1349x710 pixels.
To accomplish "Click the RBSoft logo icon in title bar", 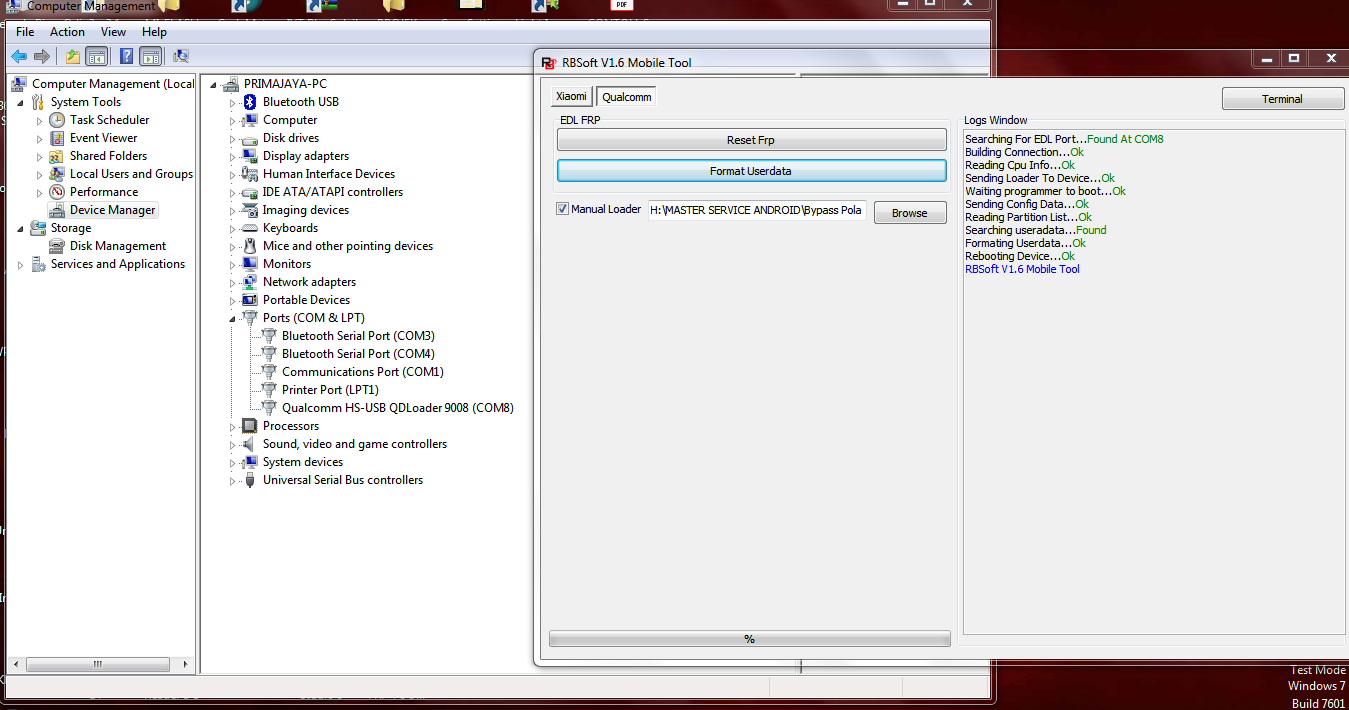I will [548, 63].
